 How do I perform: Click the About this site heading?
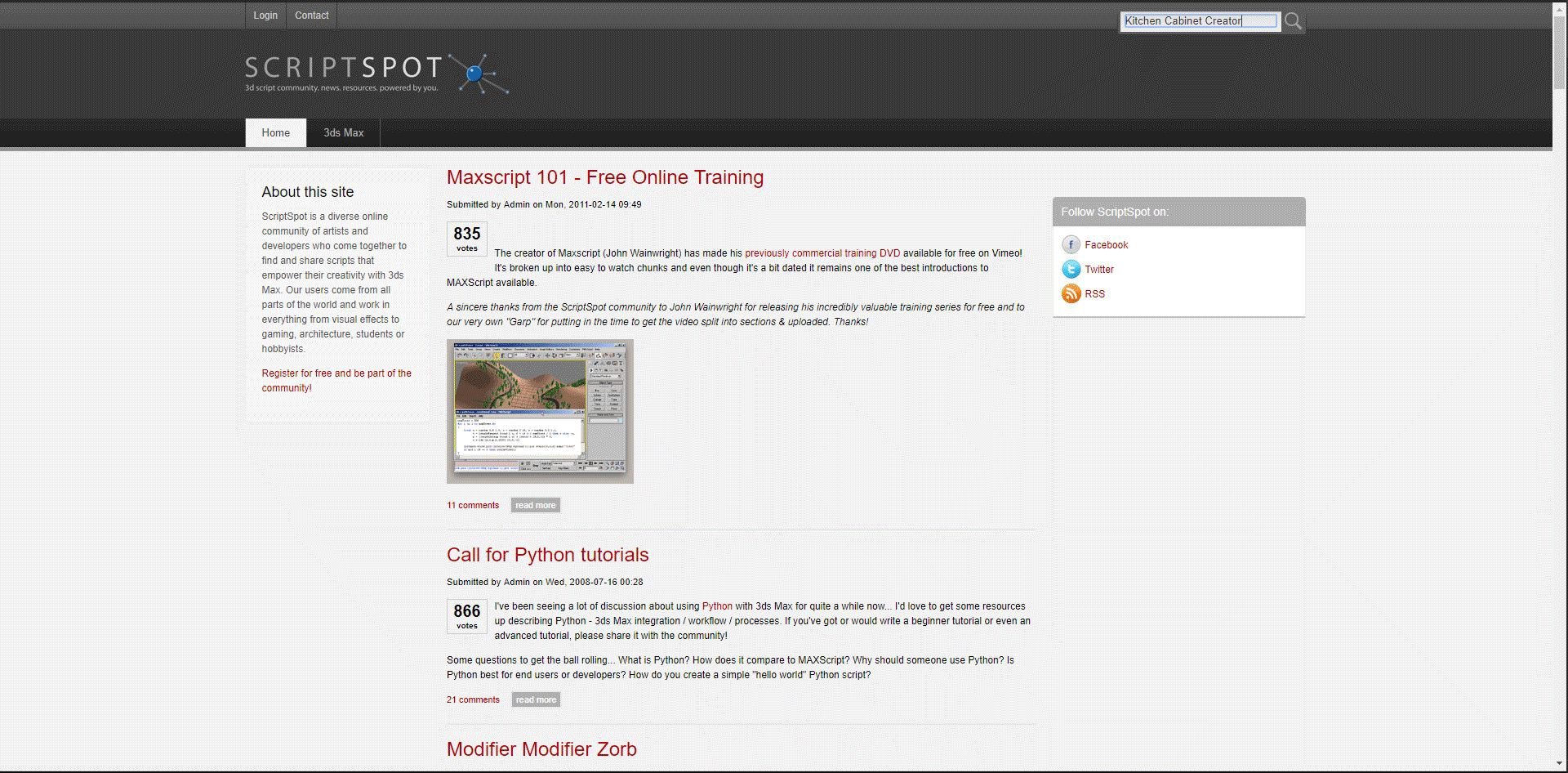pos(308,192)
